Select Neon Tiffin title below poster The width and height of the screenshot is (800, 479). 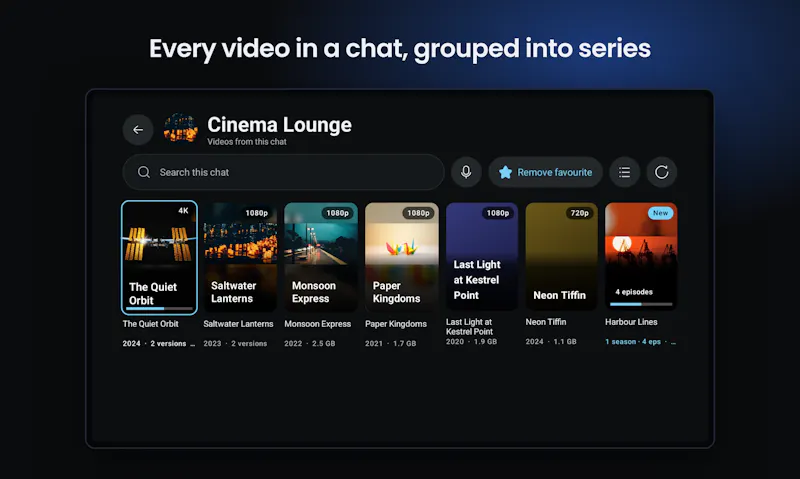[546, 322]
